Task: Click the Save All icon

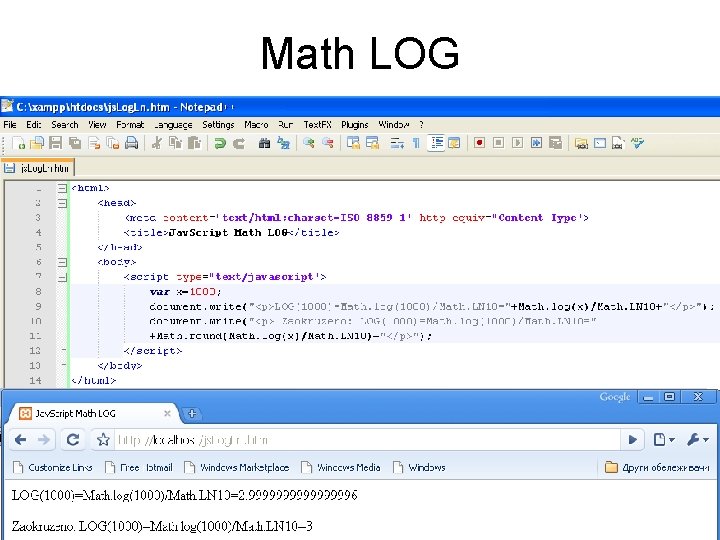Action: click(x=75, y=143)
